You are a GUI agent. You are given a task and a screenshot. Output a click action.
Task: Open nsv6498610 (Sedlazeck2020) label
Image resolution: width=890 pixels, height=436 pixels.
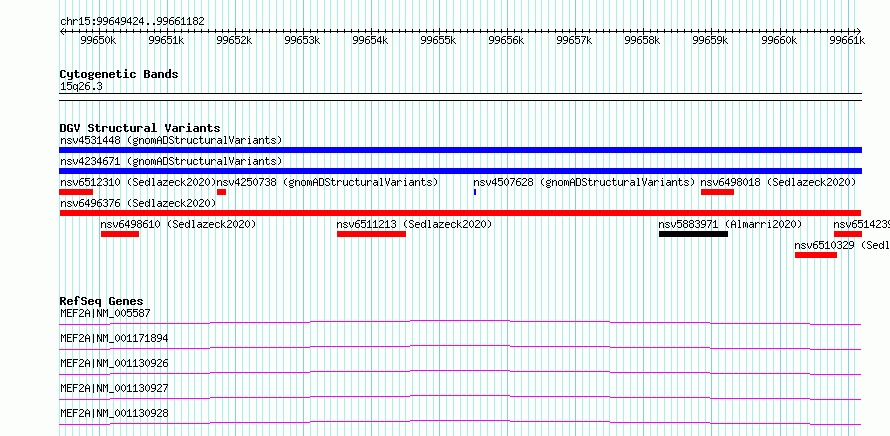(x=178, y=224)
